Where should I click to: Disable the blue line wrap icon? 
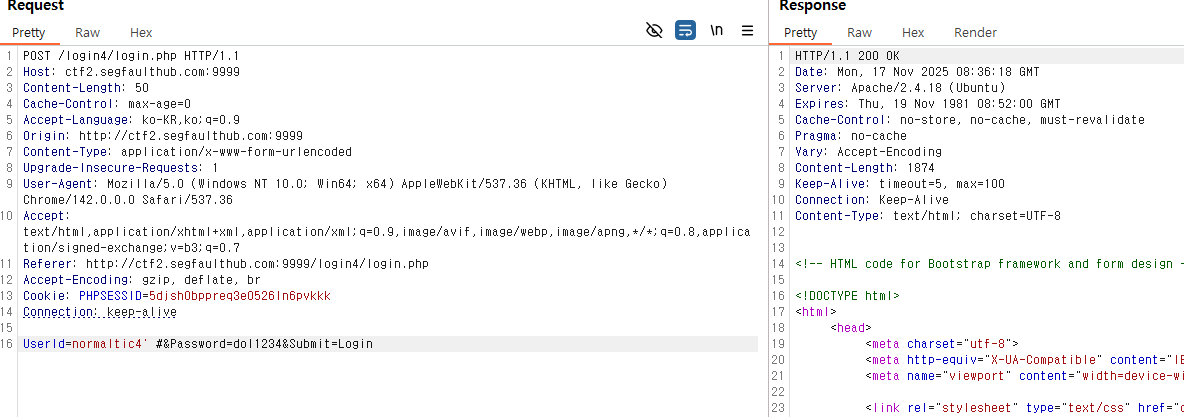tap(685, 31)
